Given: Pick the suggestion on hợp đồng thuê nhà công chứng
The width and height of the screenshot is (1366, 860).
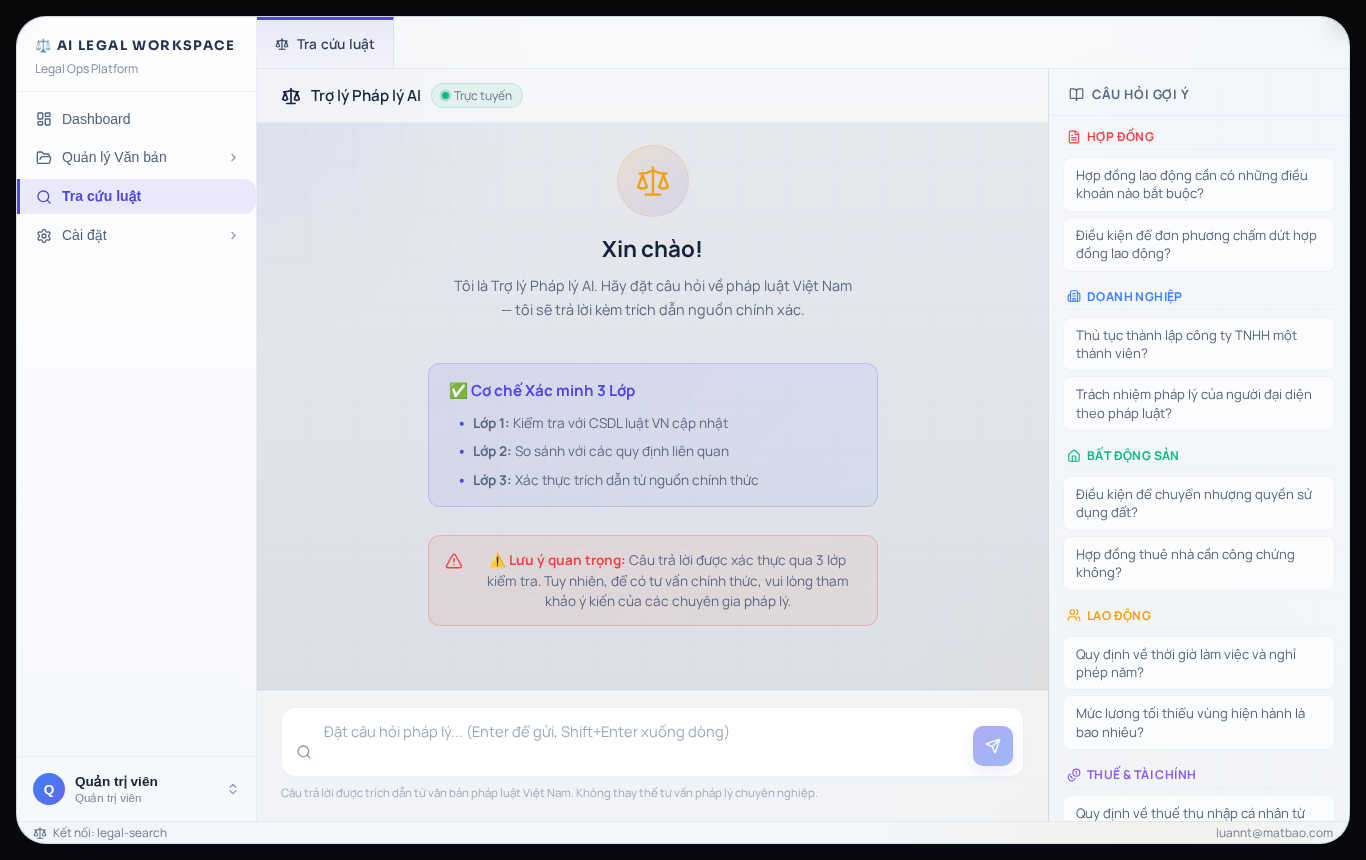Looking at the screenshot, I should pos(1199,563).
